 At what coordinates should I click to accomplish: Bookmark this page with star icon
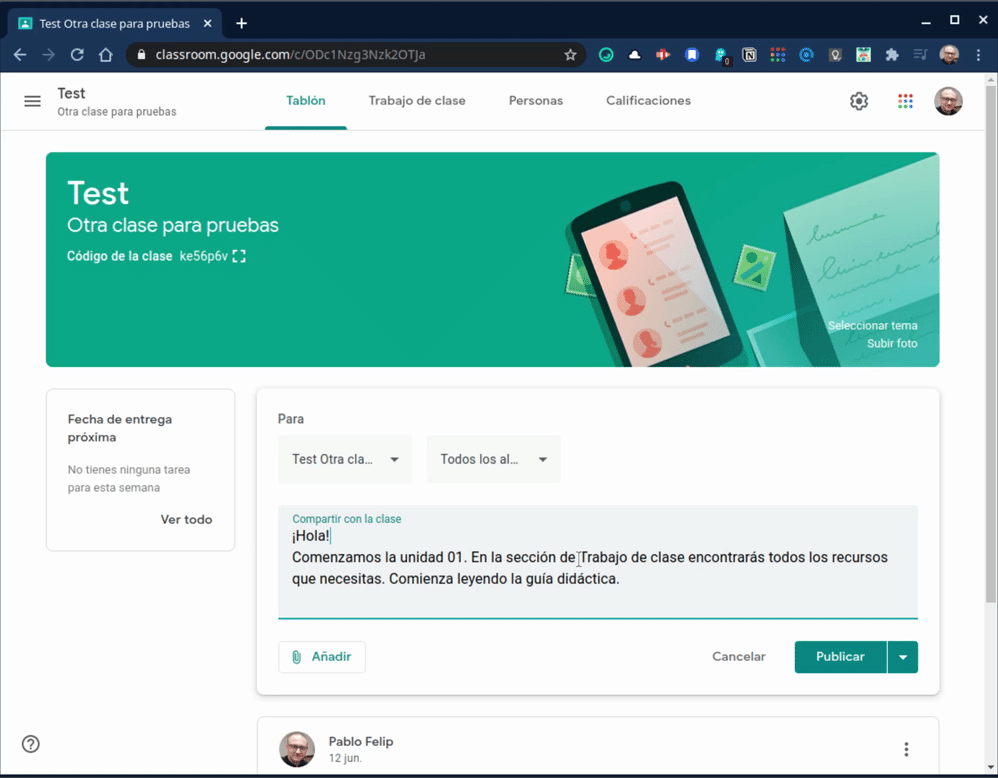[570, 55]
